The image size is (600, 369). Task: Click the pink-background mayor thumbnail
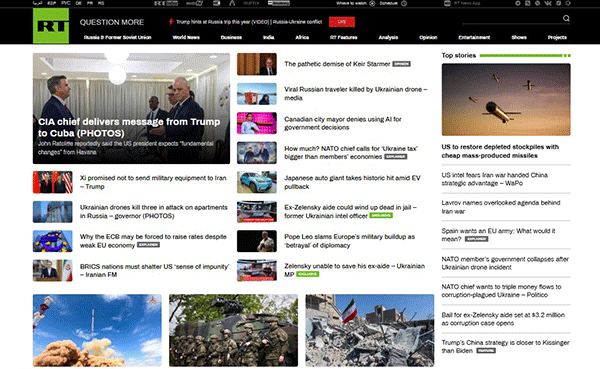[x=257, y=123]
